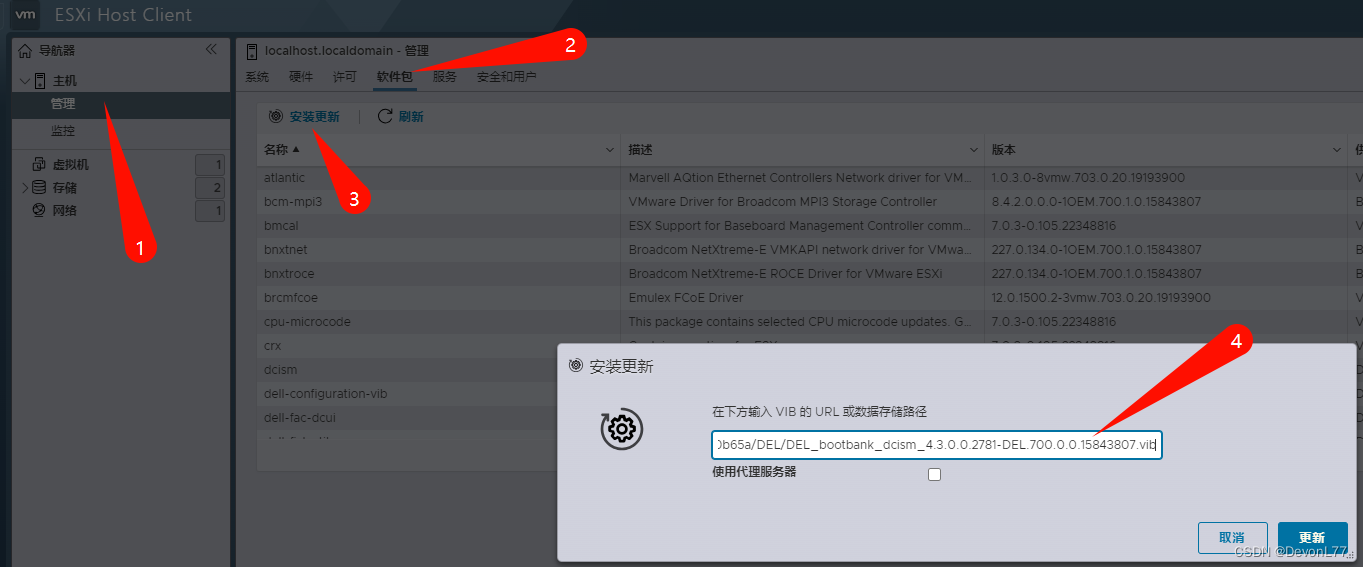Click the virtual machines icon beside 虚拟机
Viewport: 1363px width, 567px height.
39,164
